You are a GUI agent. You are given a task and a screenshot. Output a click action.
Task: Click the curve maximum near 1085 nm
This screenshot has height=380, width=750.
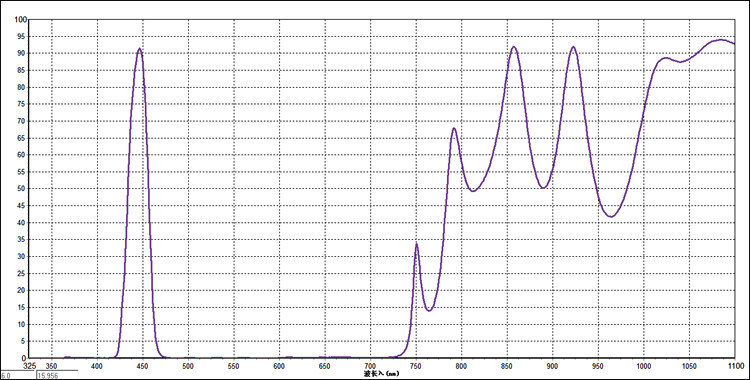[x=721, y=40]
